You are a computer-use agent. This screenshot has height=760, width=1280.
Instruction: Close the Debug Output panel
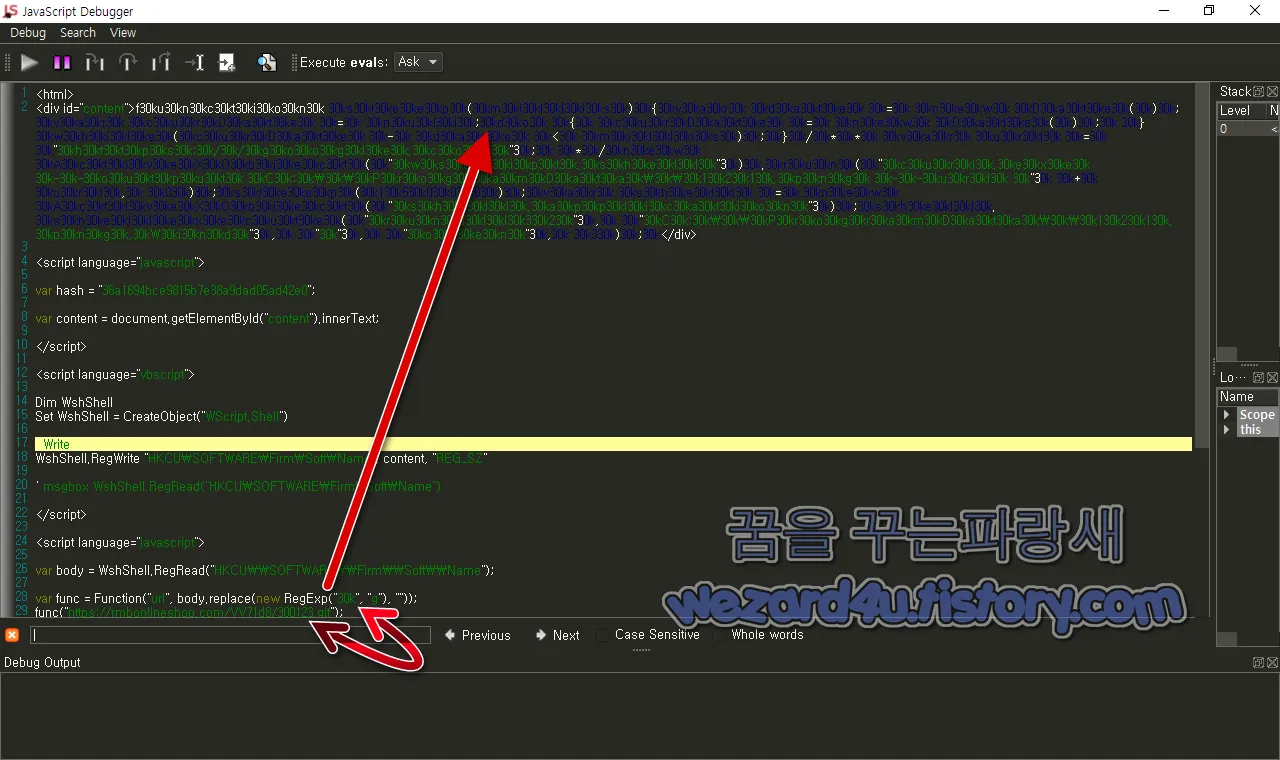click(1272, 662)
